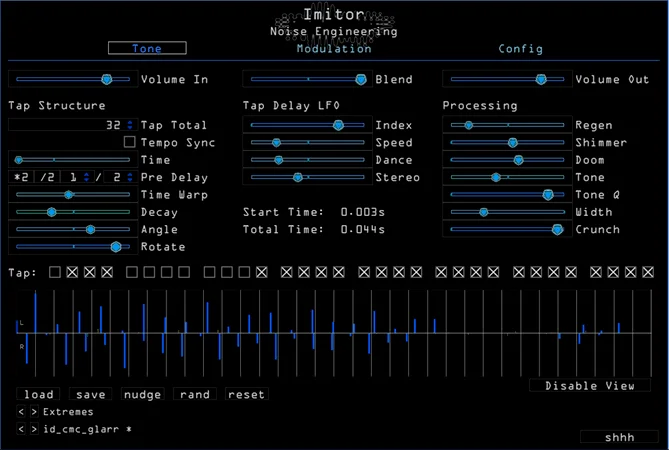Click the Index slider handle
The height and width of the screenshot is (450, 669).
338,125
